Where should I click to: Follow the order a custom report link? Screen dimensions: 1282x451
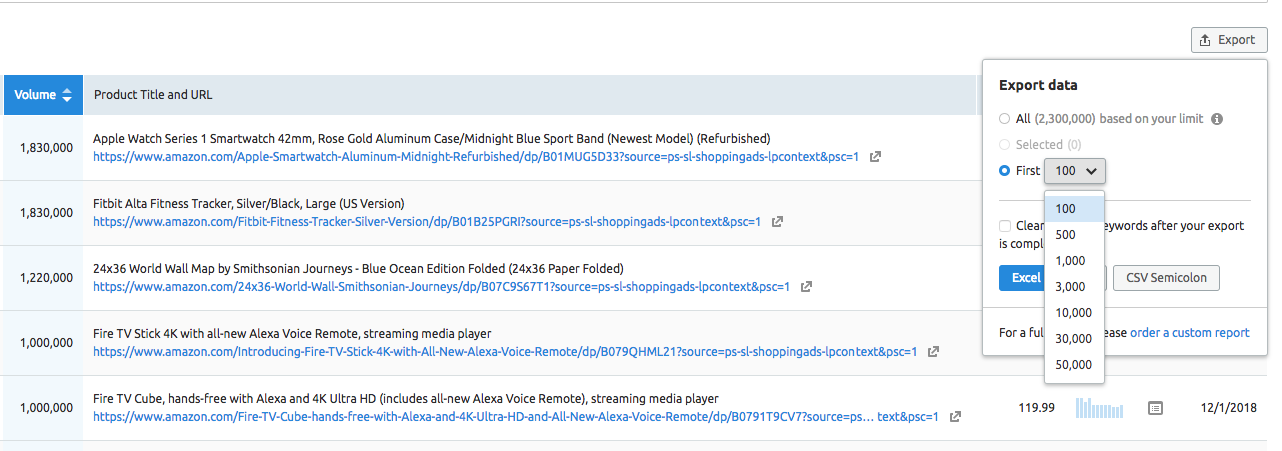1189,333
